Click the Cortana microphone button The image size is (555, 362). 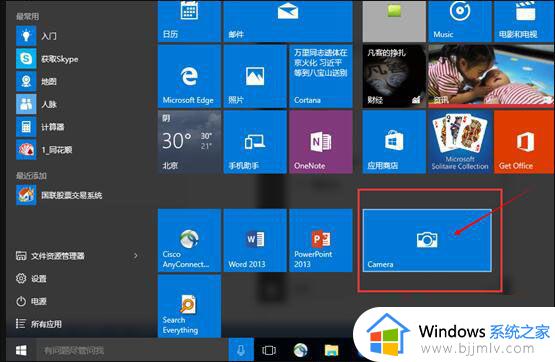pyautogui.click(x=241, y=350)
